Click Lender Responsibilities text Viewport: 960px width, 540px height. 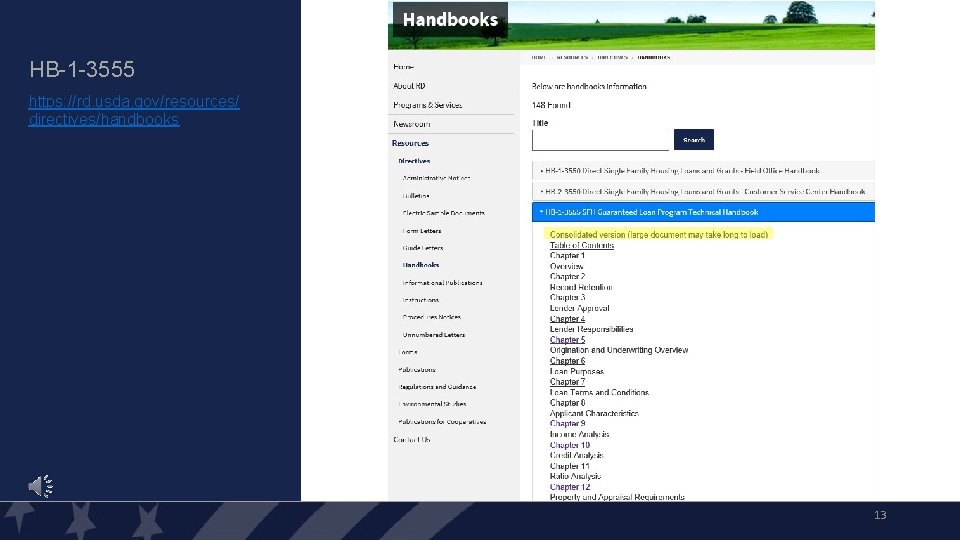point(591,329)
